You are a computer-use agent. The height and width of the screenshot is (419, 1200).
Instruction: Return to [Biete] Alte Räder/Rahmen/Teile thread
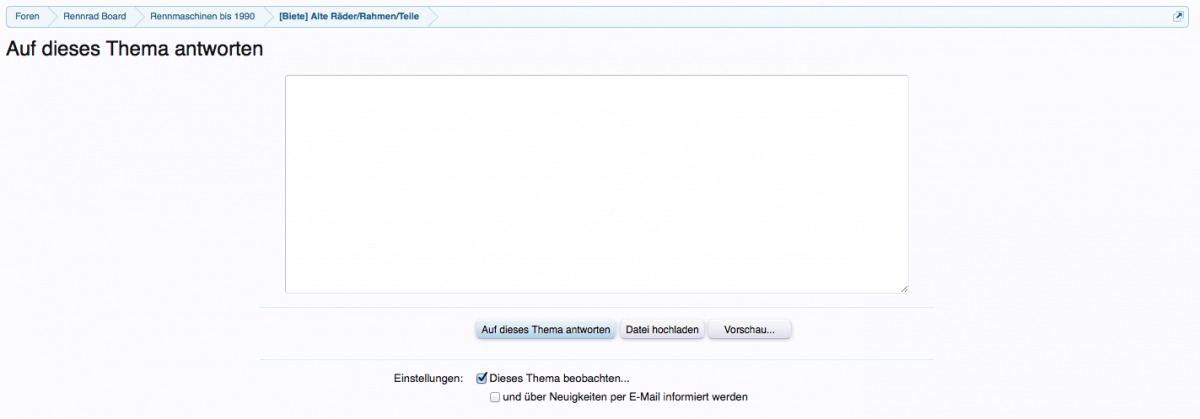348,17
